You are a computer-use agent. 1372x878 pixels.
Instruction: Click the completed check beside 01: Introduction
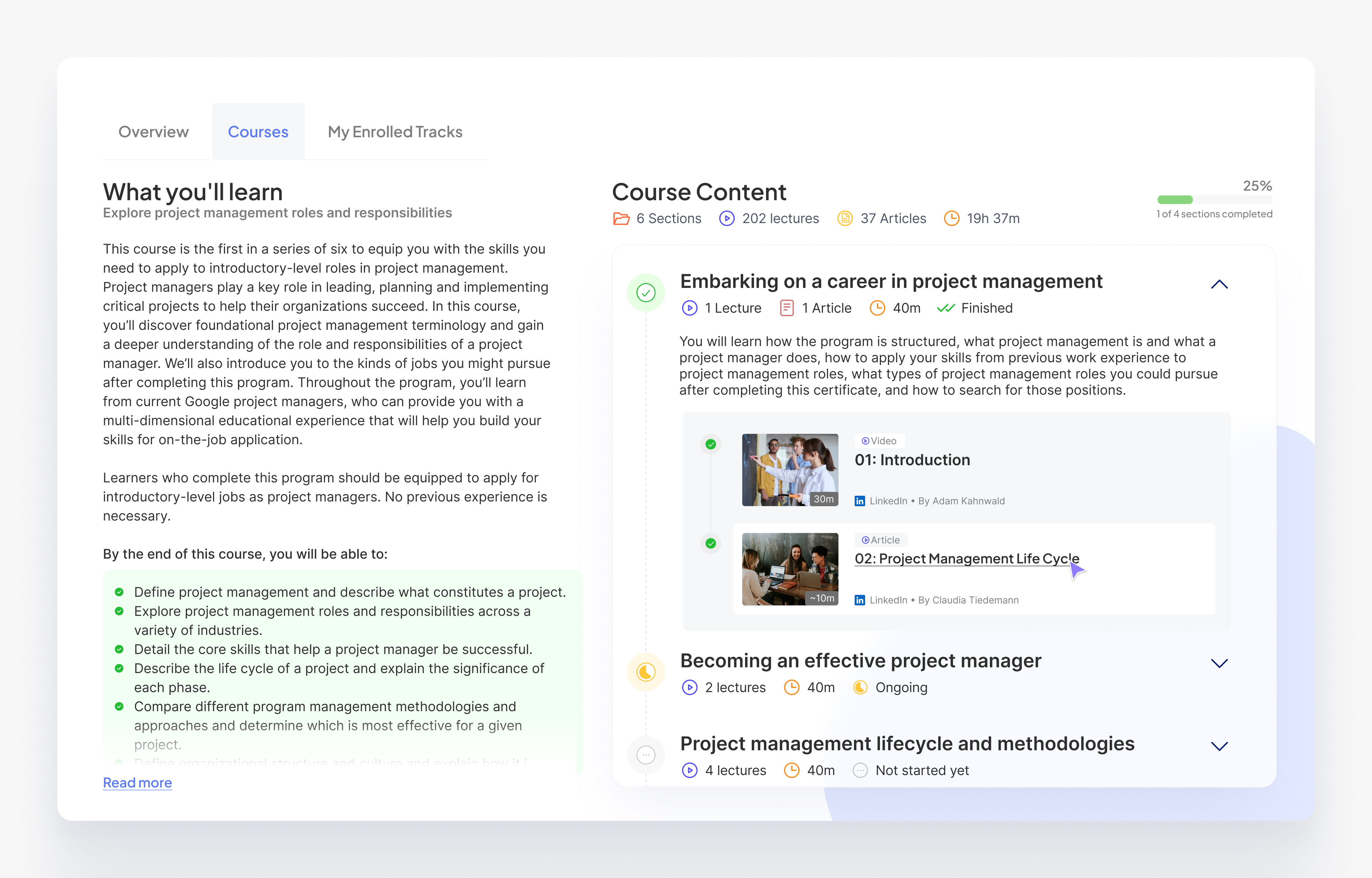click(710, 444)
